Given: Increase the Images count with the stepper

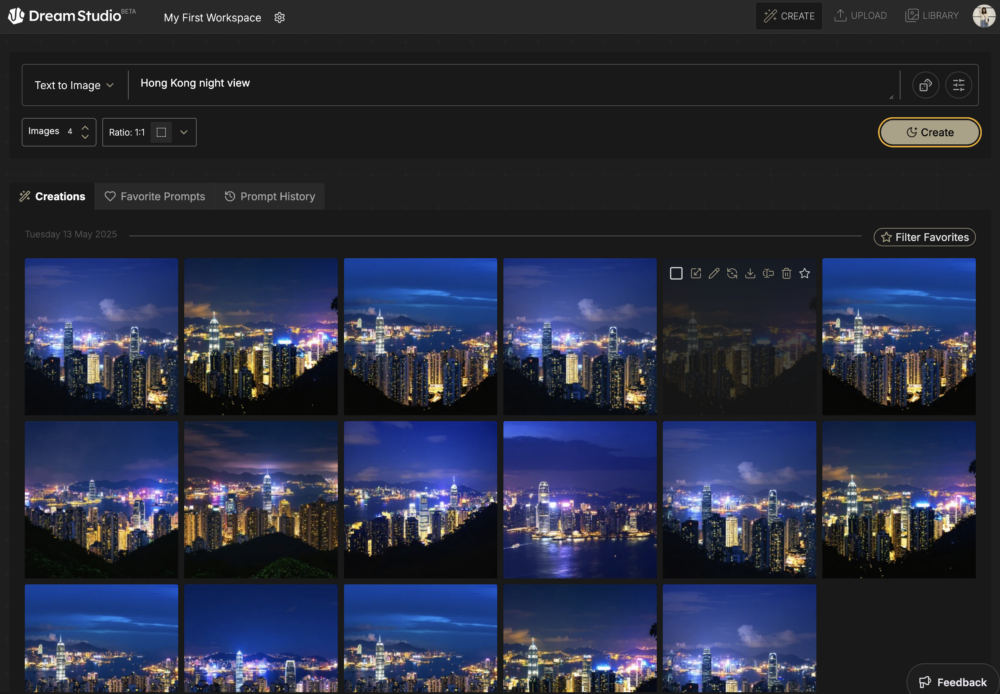Looking at the screenshot, I should [85, 127].
